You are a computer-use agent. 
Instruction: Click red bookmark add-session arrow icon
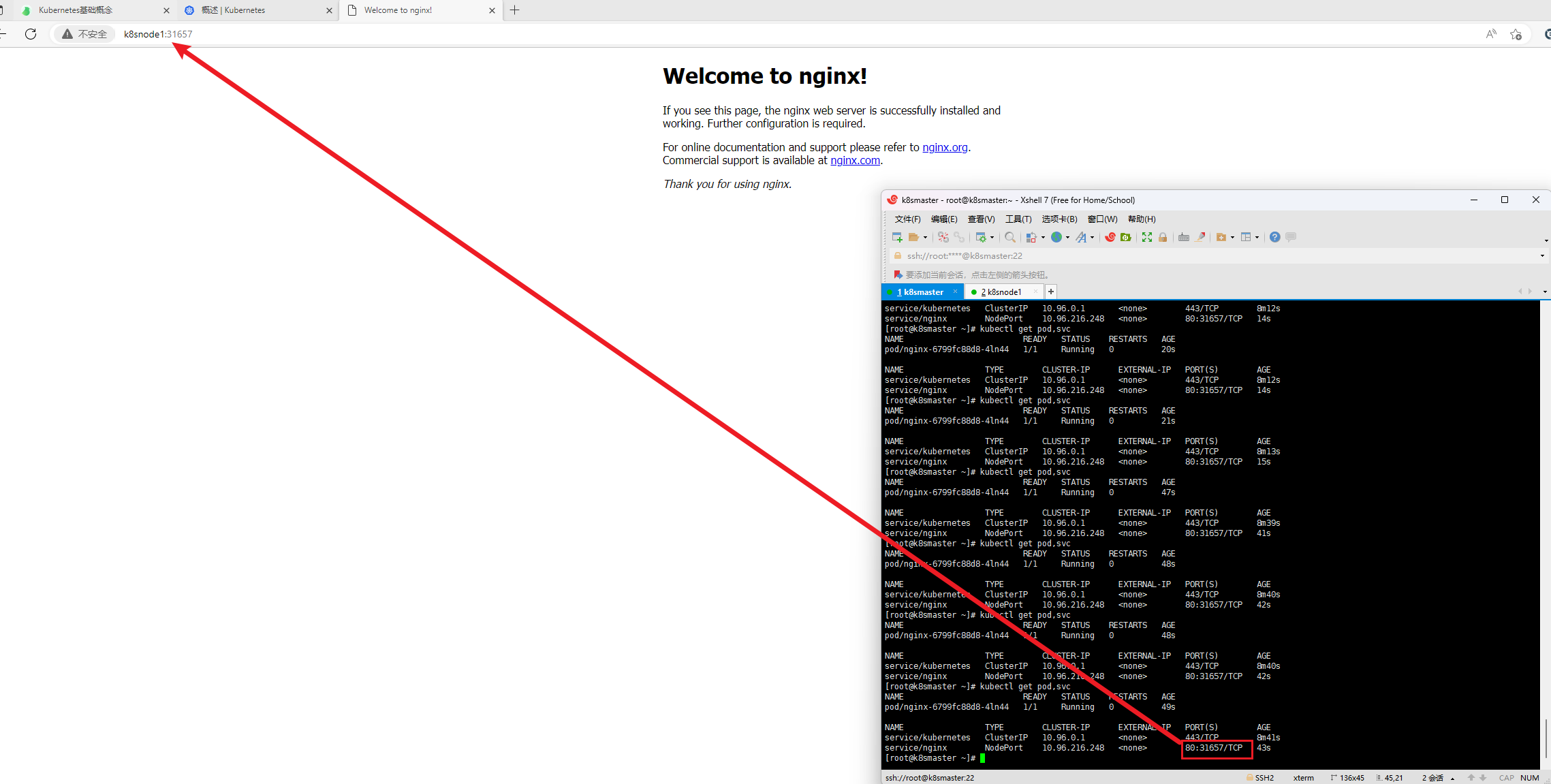898,275
